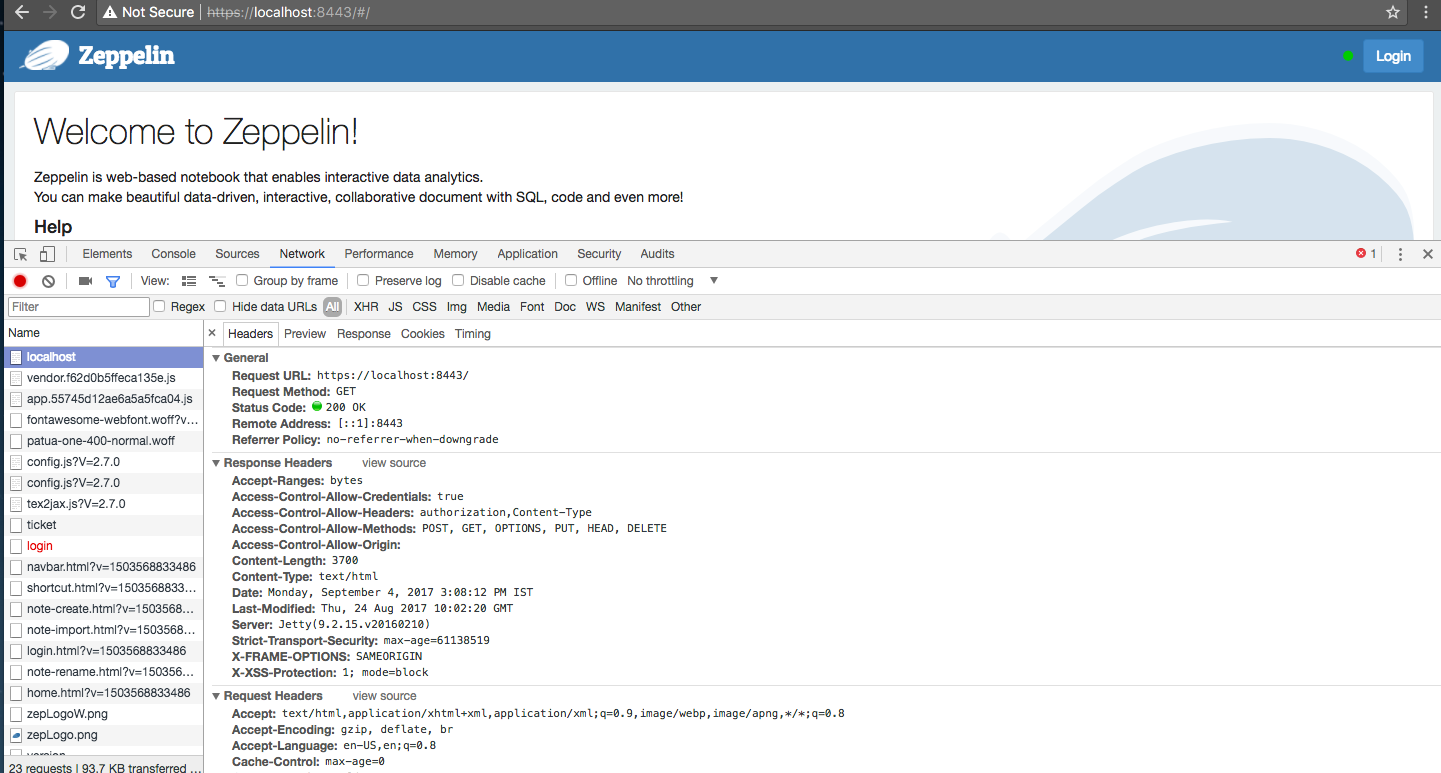This screenshot has height=773, width=1441.
Task: Filter requests by WS type
Action: (x=595, y=307)
